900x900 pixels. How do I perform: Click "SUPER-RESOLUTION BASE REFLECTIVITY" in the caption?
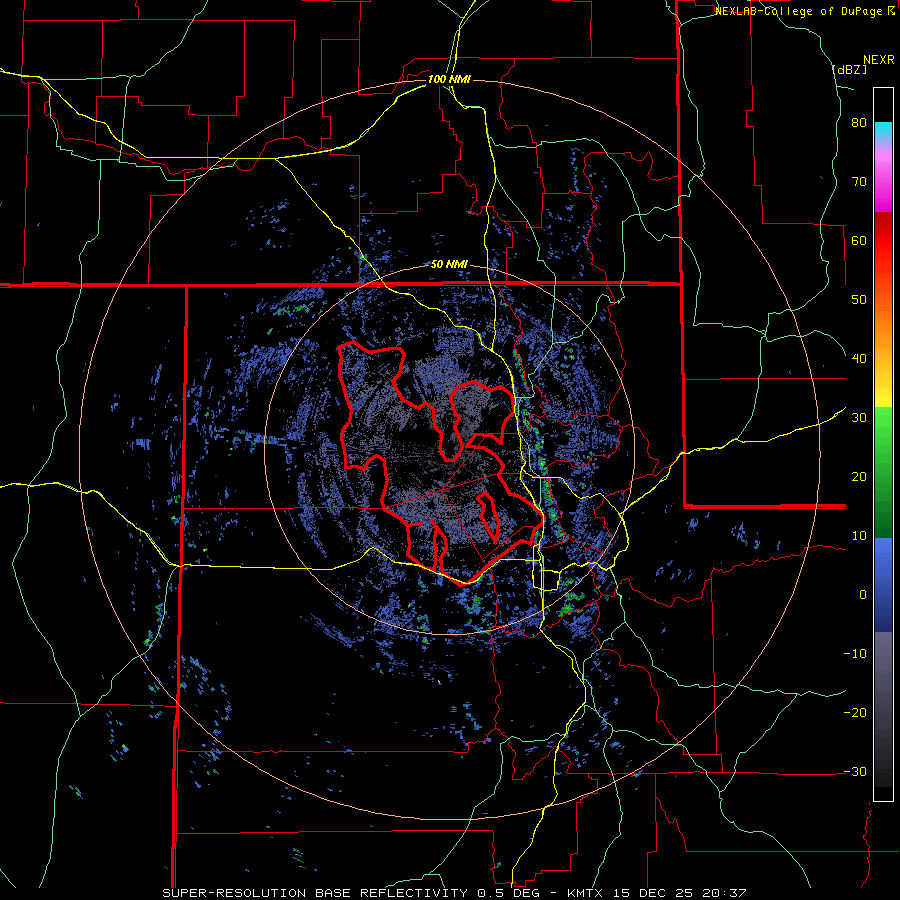click(315, 893)
